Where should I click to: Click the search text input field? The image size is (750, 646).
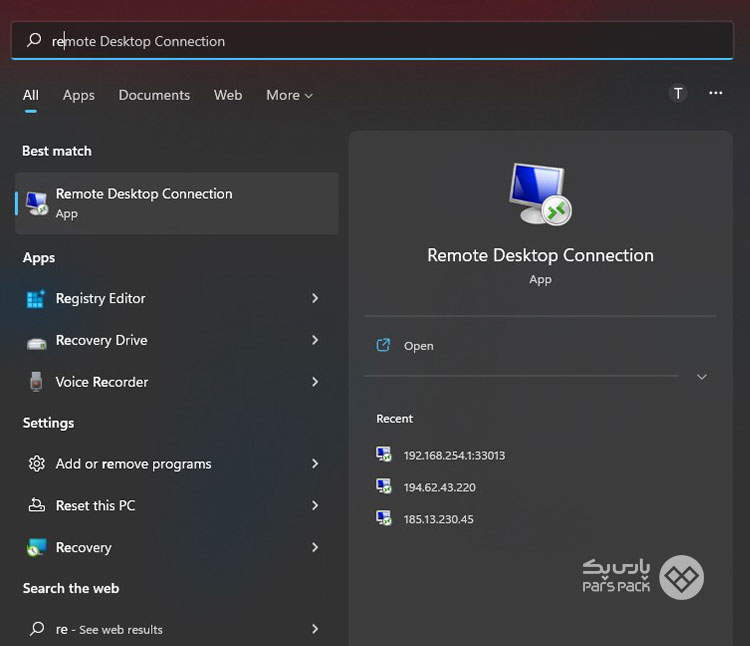372,40
